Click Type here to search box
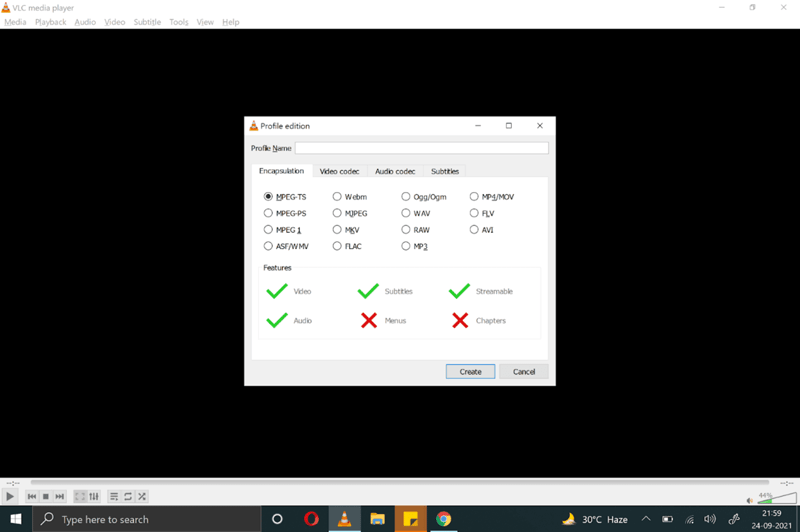The image size is (800, 532). pyautogui.click(x=146, y=519)
